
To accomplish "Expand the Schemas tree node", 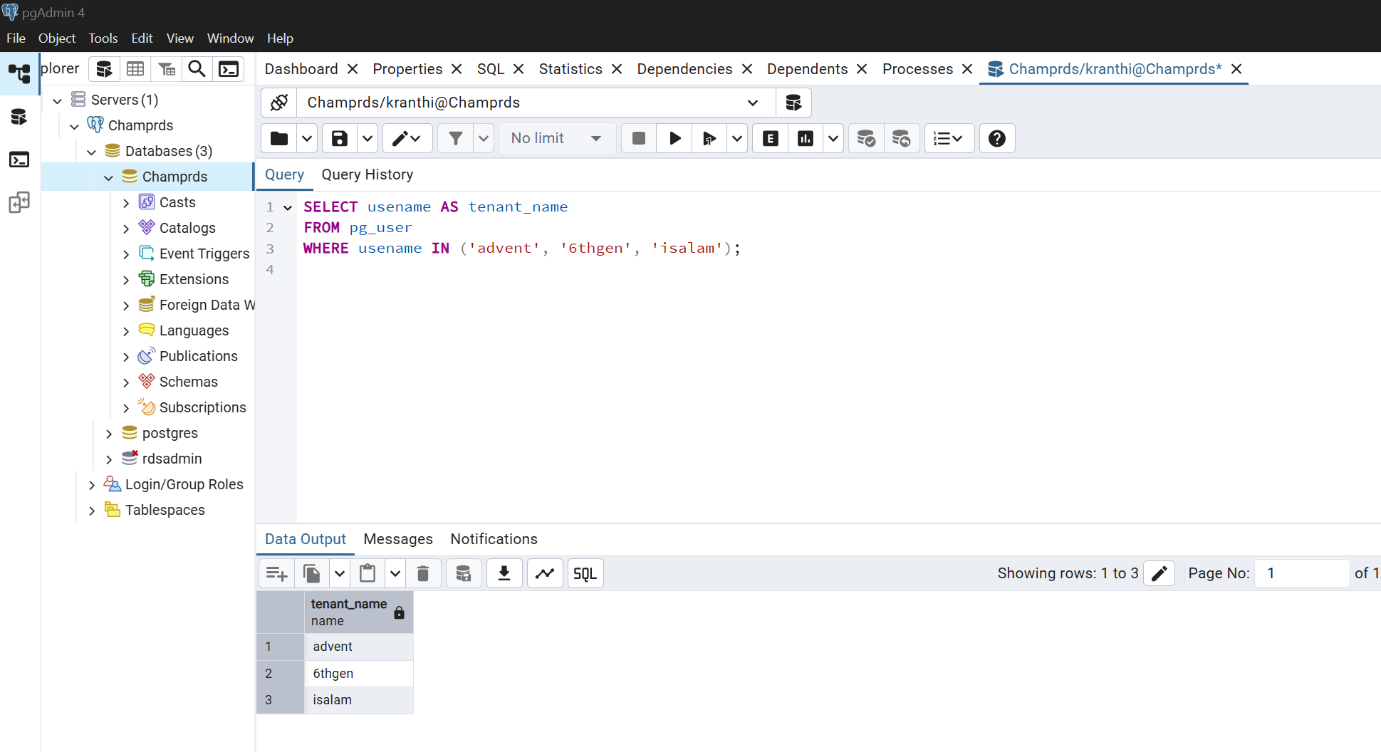I will (126, 382).
